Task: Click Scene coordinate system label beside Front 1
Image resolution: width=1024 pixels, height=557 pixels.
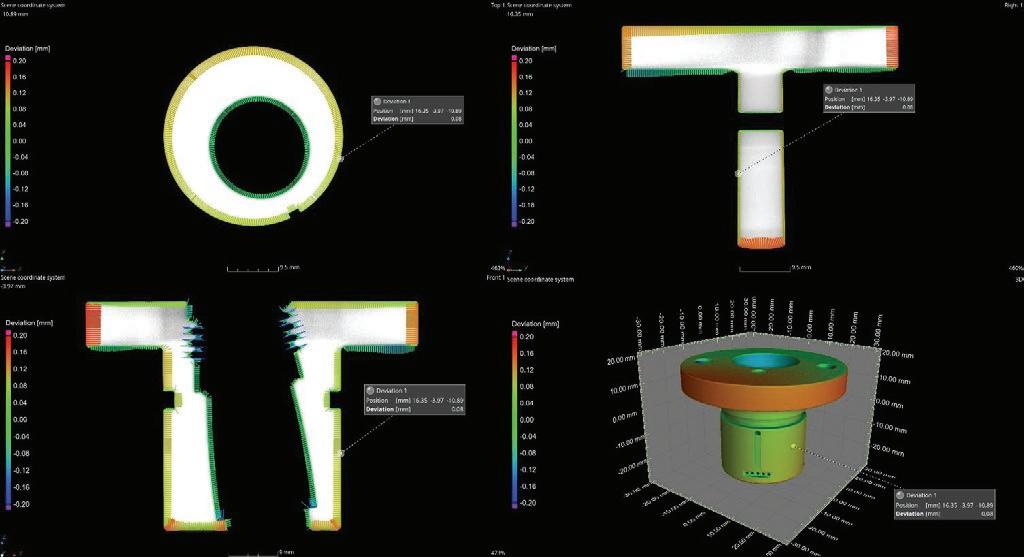Action: (541, 279)
